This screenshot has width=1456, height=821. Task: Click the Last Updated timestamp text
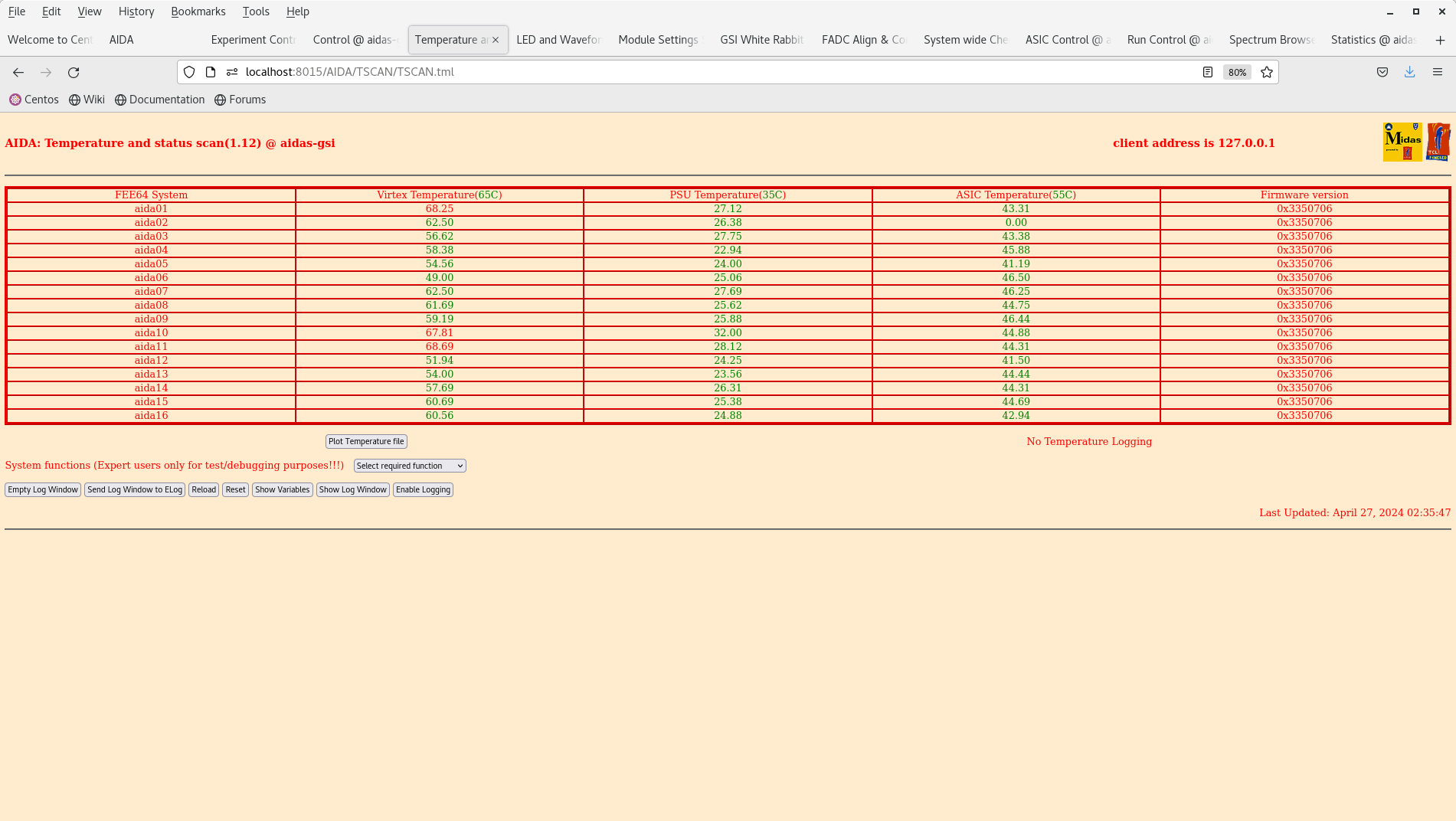[x=1355, y=512]
